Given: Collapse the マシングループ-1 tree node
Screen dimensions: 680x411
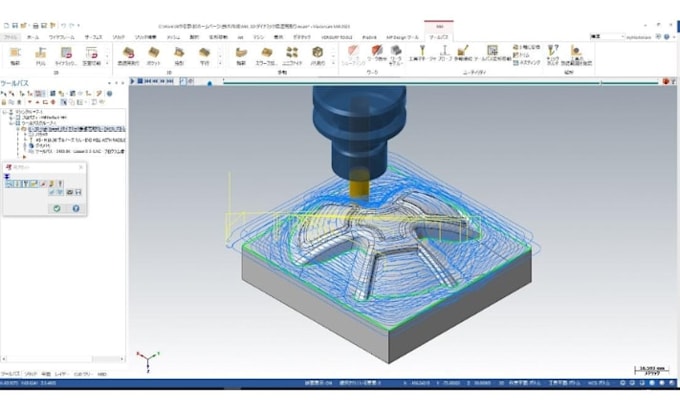Looking at the screenshot, I should pyautogui.click(x=4, y=112).
